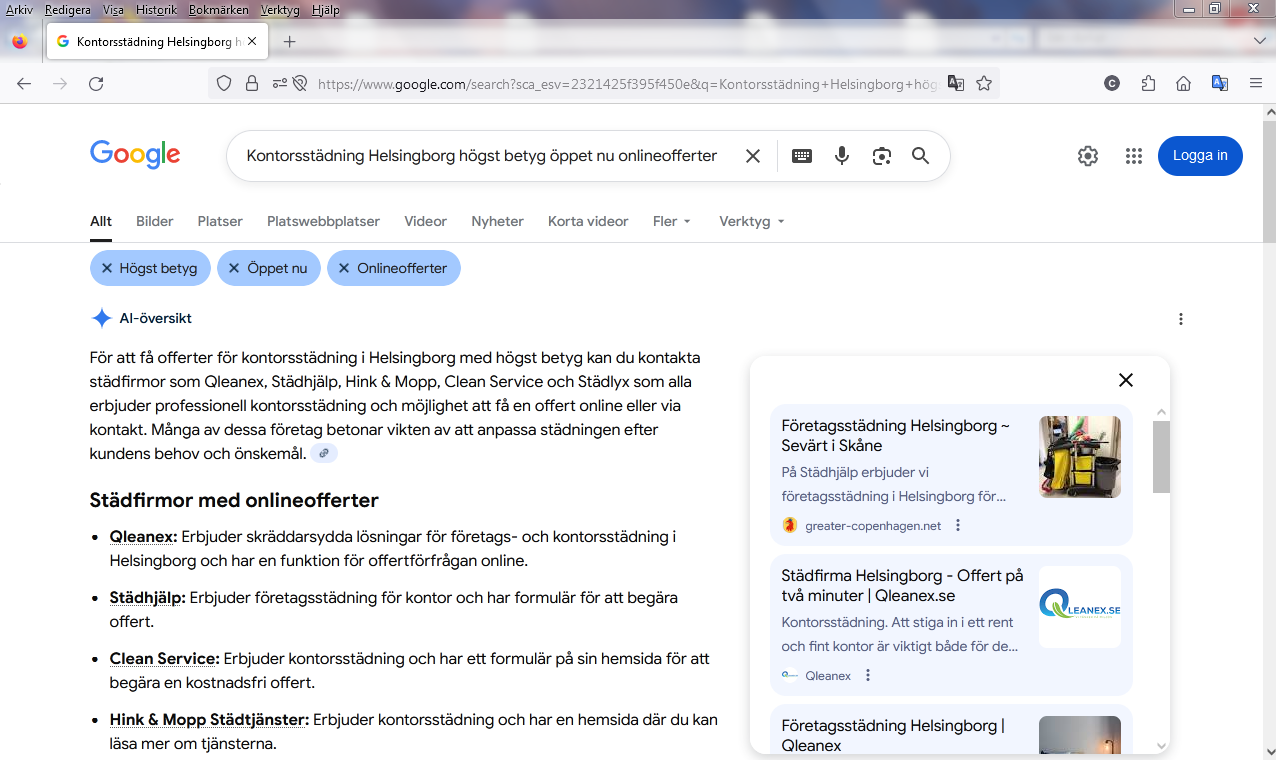Open the AI-översikt three-dot options menu
The height and width of the screenshot is (760, 1276).
1181,319
